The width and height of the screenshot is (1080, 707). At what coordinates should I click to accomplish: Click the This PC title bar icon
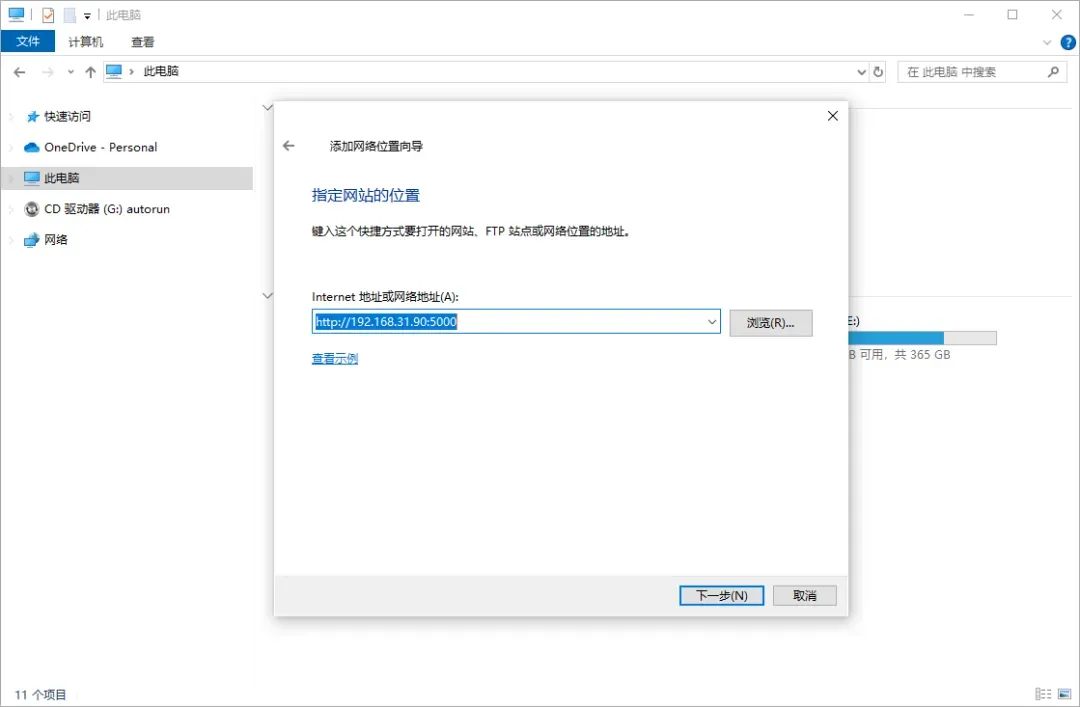pos(16,14)
